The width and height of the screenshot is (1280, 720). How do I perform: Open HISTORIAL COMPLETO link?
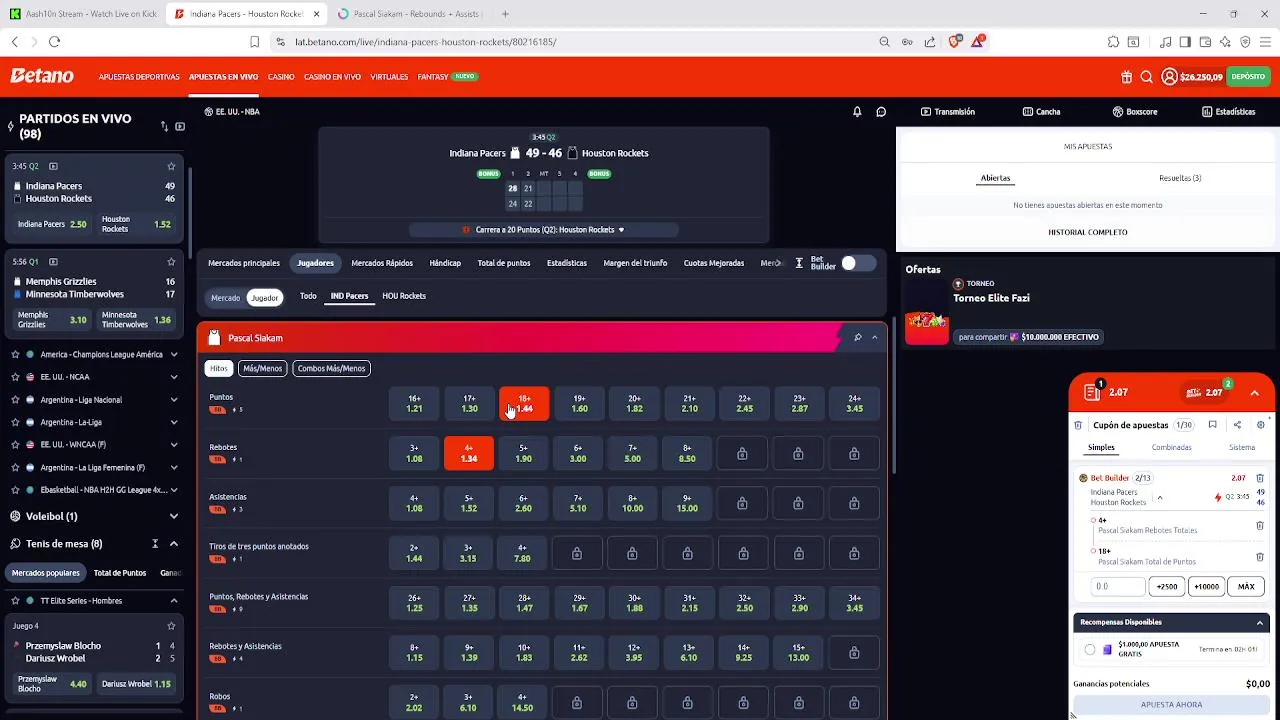coord(1088,232)
